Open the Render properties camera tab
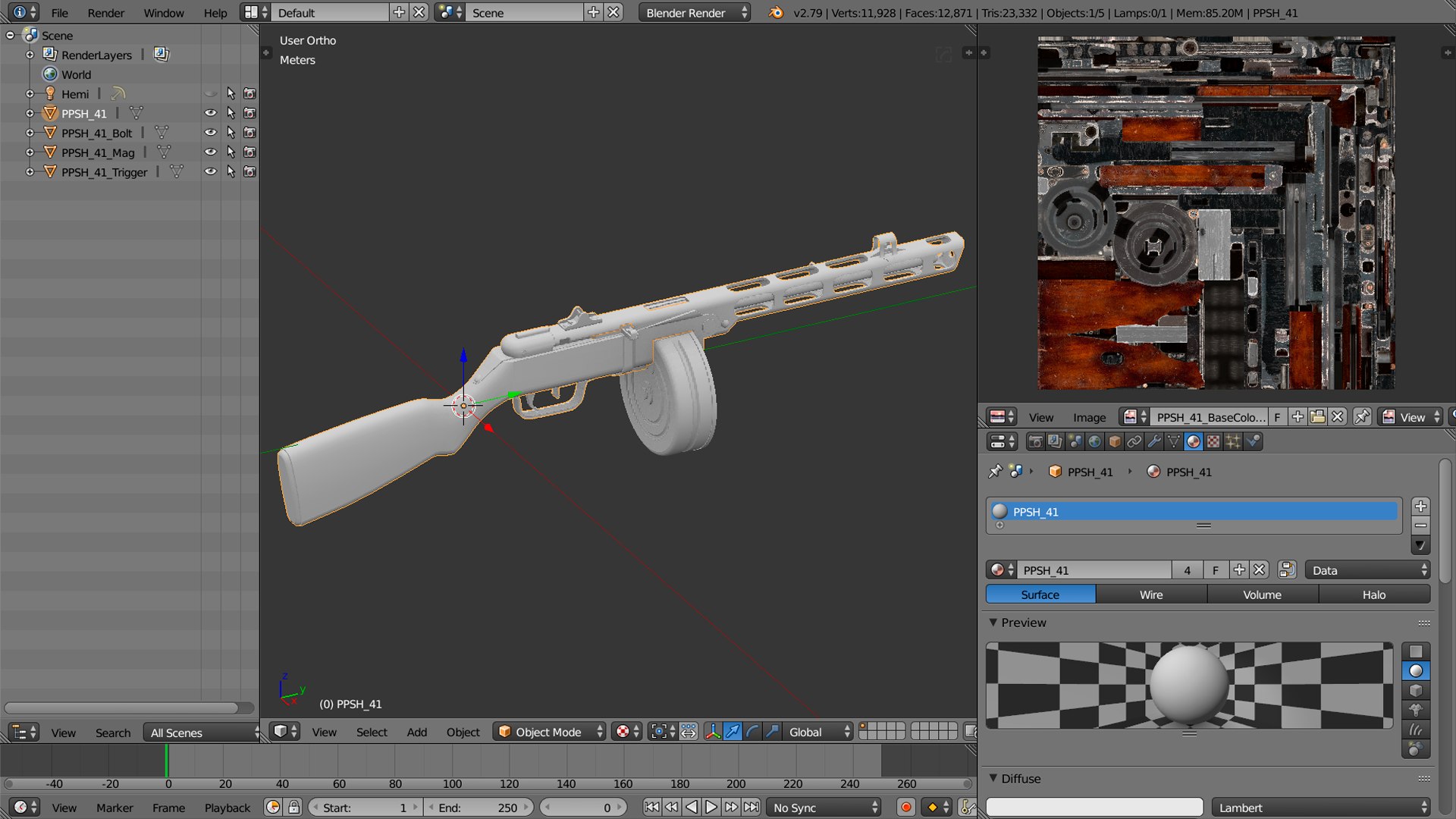 [1035, 441]
